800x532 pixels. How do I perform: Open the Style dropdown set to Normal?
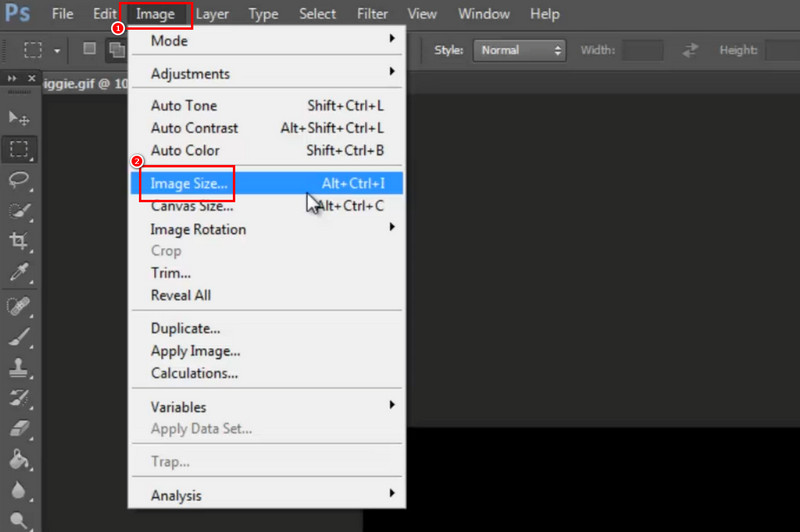click(520, 50)
